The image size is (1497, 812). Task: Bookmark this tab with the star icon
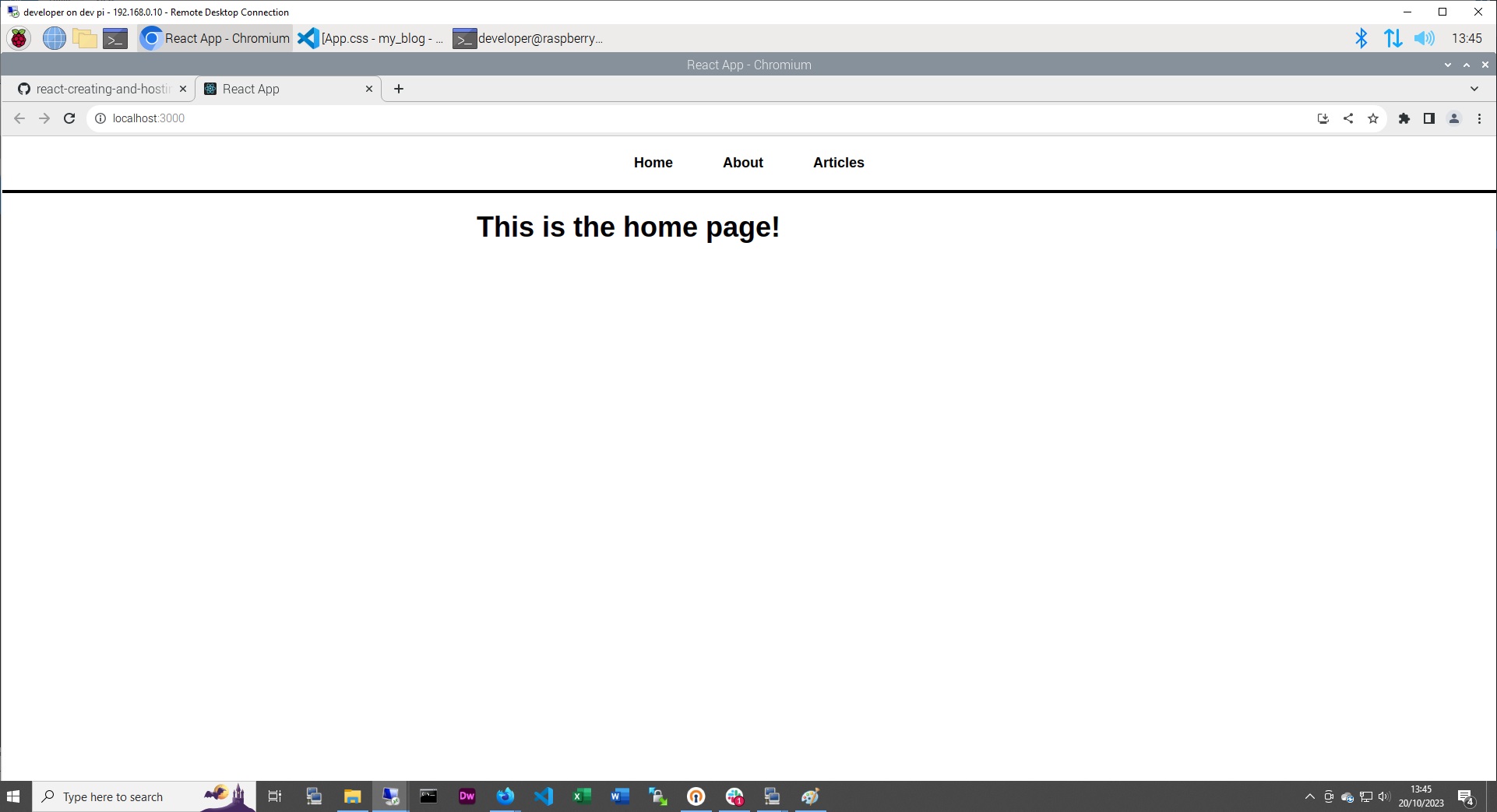pos(1373,118)
